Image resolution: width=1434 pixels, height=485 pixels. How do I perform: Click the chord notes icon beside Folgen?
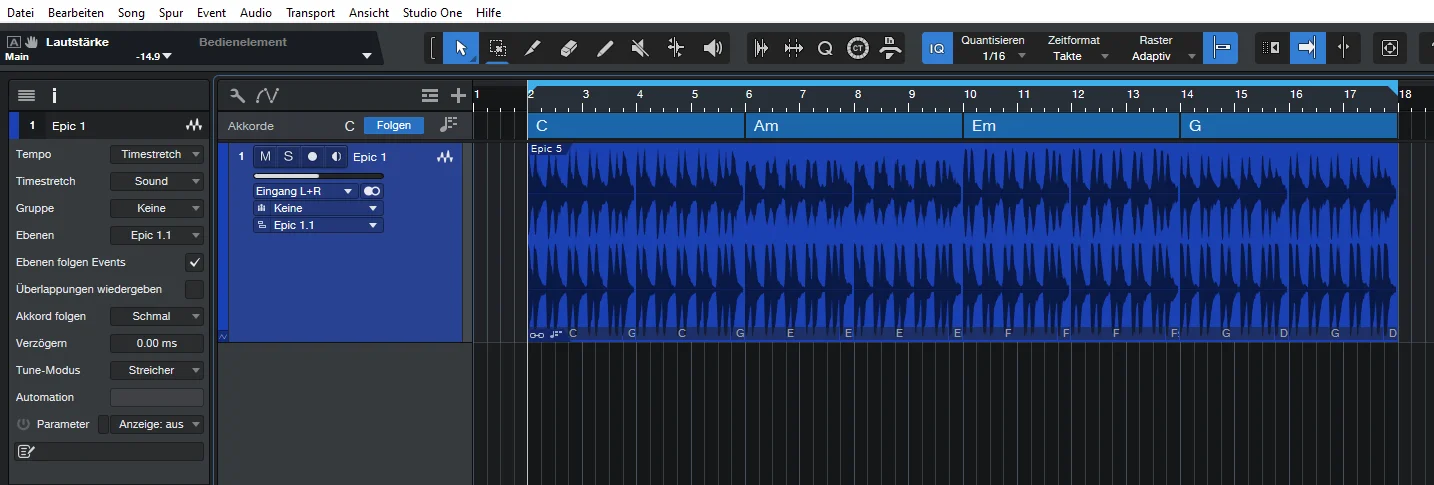coord(448,125)
